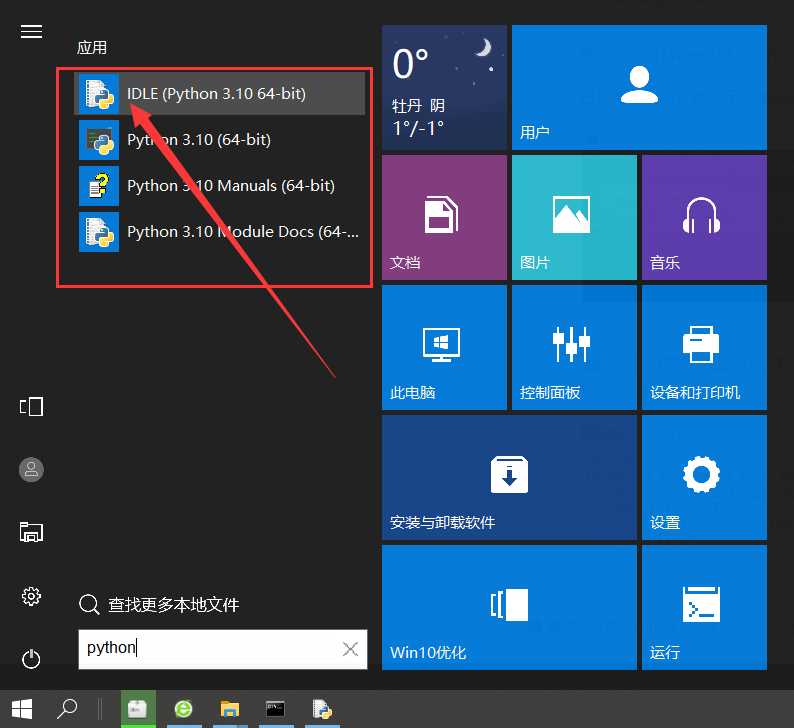Open IDLE (Python 3.10 64-bit) app
This screenshot has width=794, height=728.
[219, 94]
